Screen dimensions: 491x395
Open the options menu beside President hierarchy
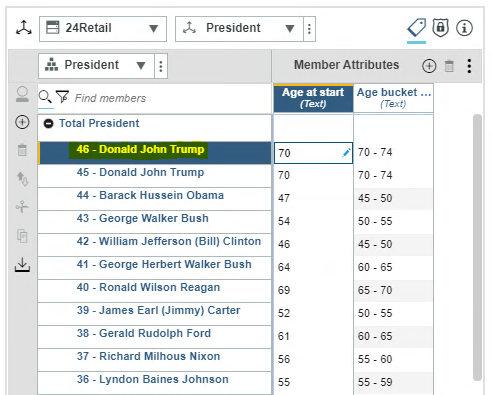(x=161, y=66)
